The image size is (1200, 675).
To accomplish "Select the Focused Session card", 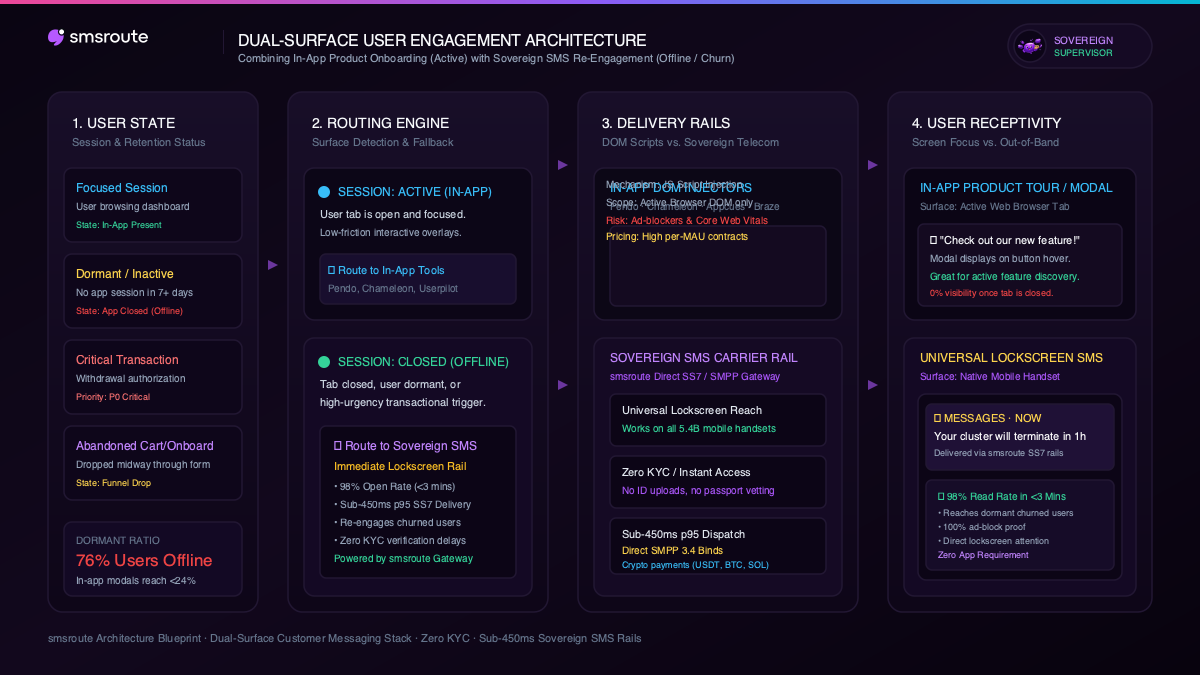I will [x=153, y=205].
